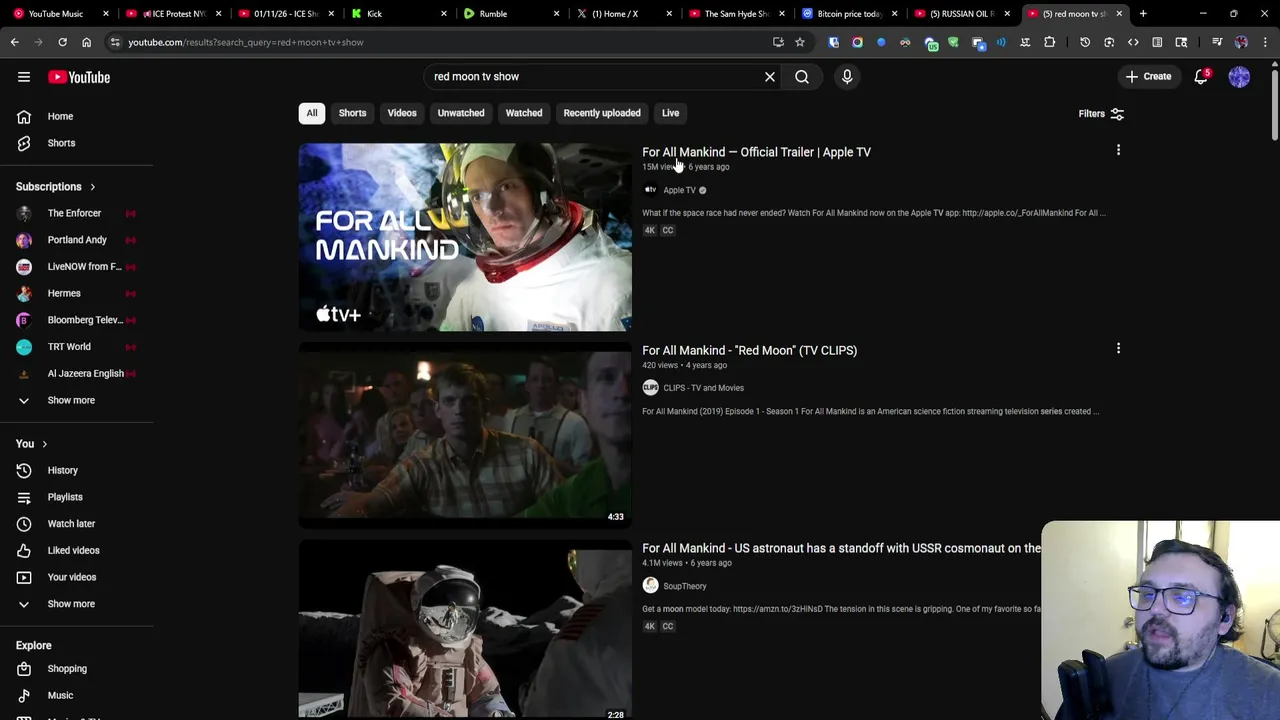This screenshot has height=720, width=1280.
Task: Open For All Mankind Official Trailer title
Action: [x=756, y=152]
